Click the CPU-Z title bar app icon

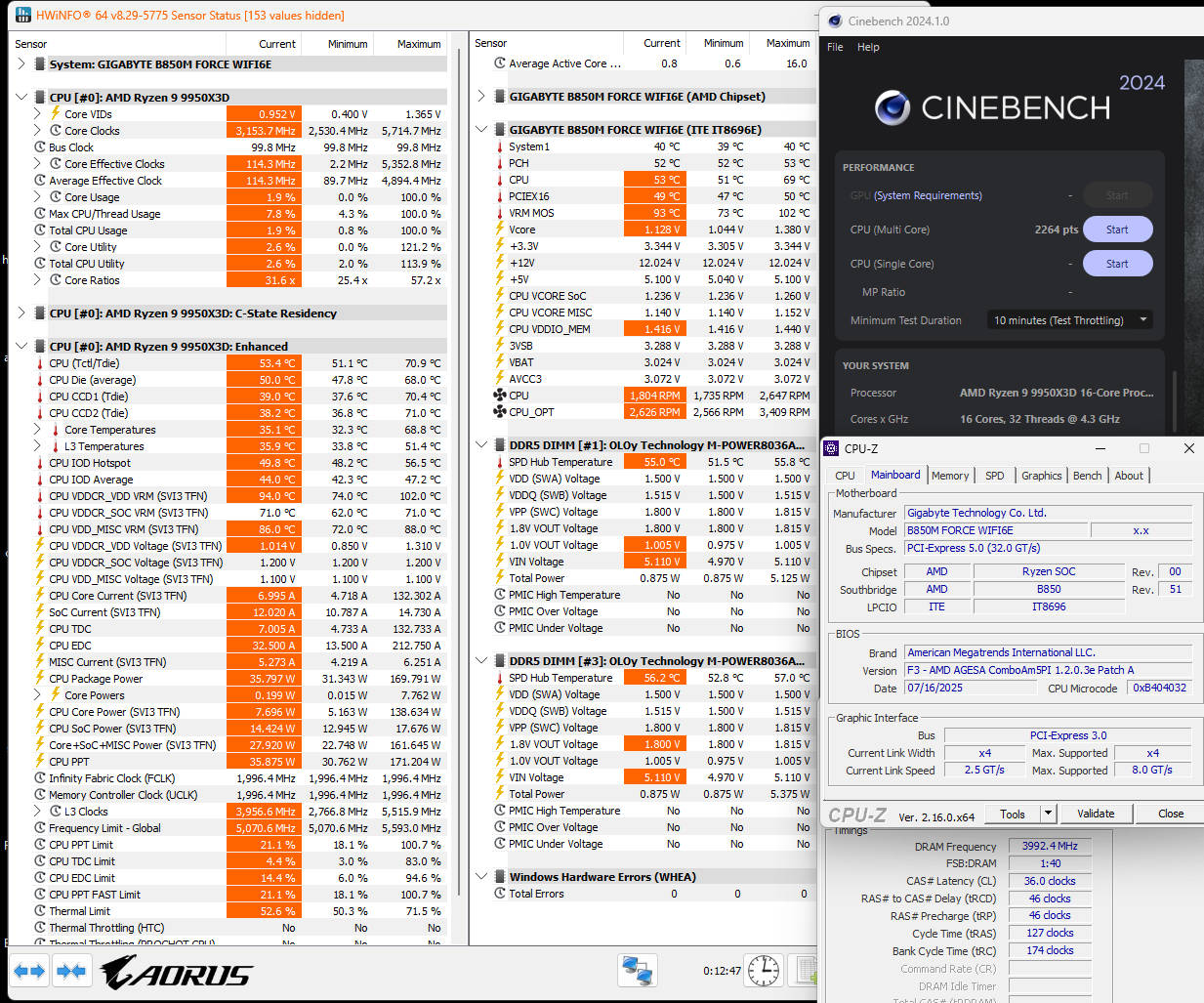tap(832, 448)
